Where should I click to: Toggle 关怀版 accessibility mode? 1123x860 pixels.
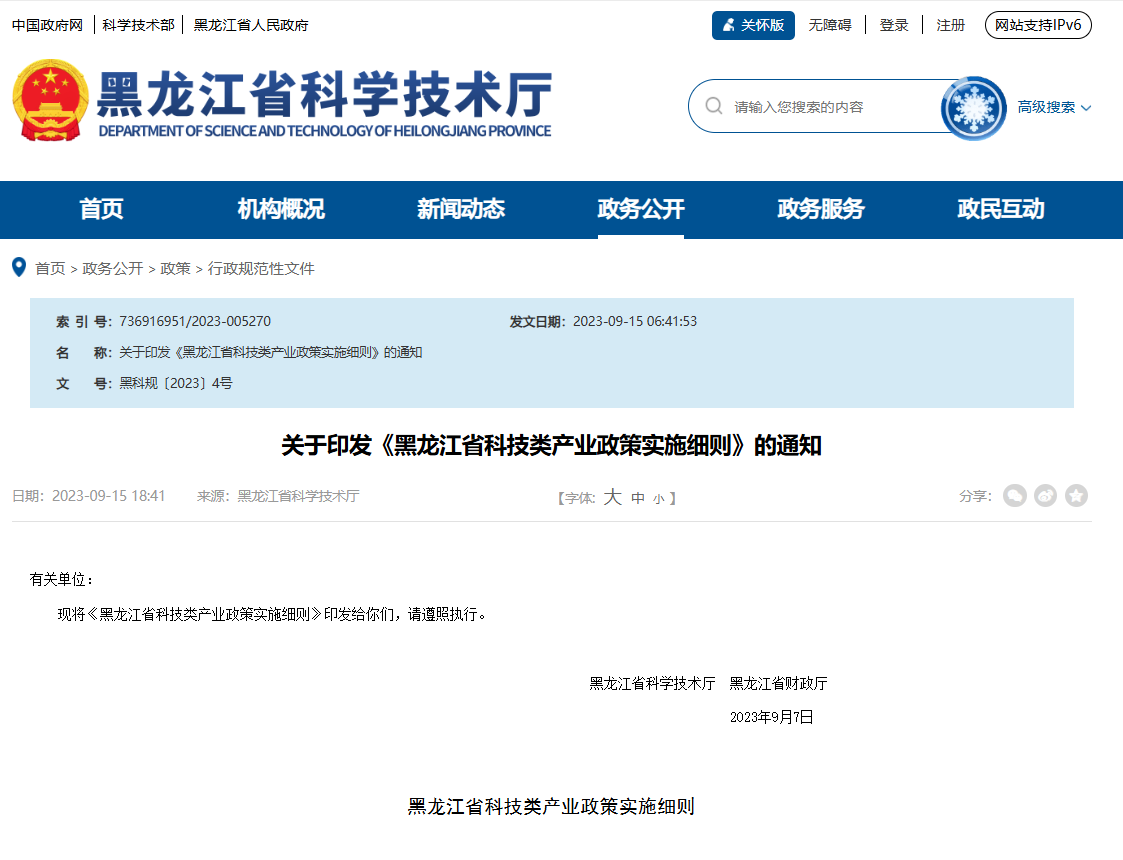tap(753, 24)
